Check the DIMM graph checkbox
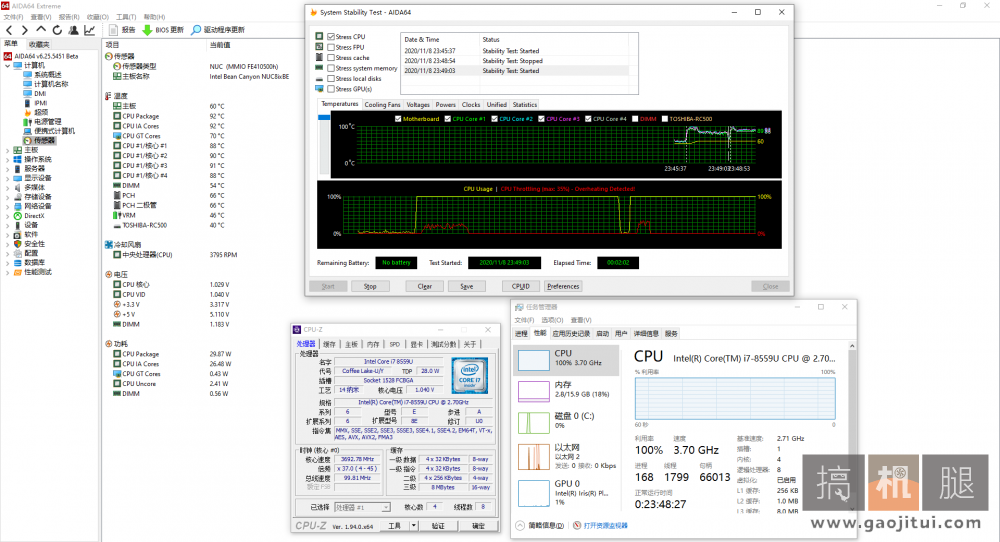Screen dimensions: 1000x542 tap(635, 119)
